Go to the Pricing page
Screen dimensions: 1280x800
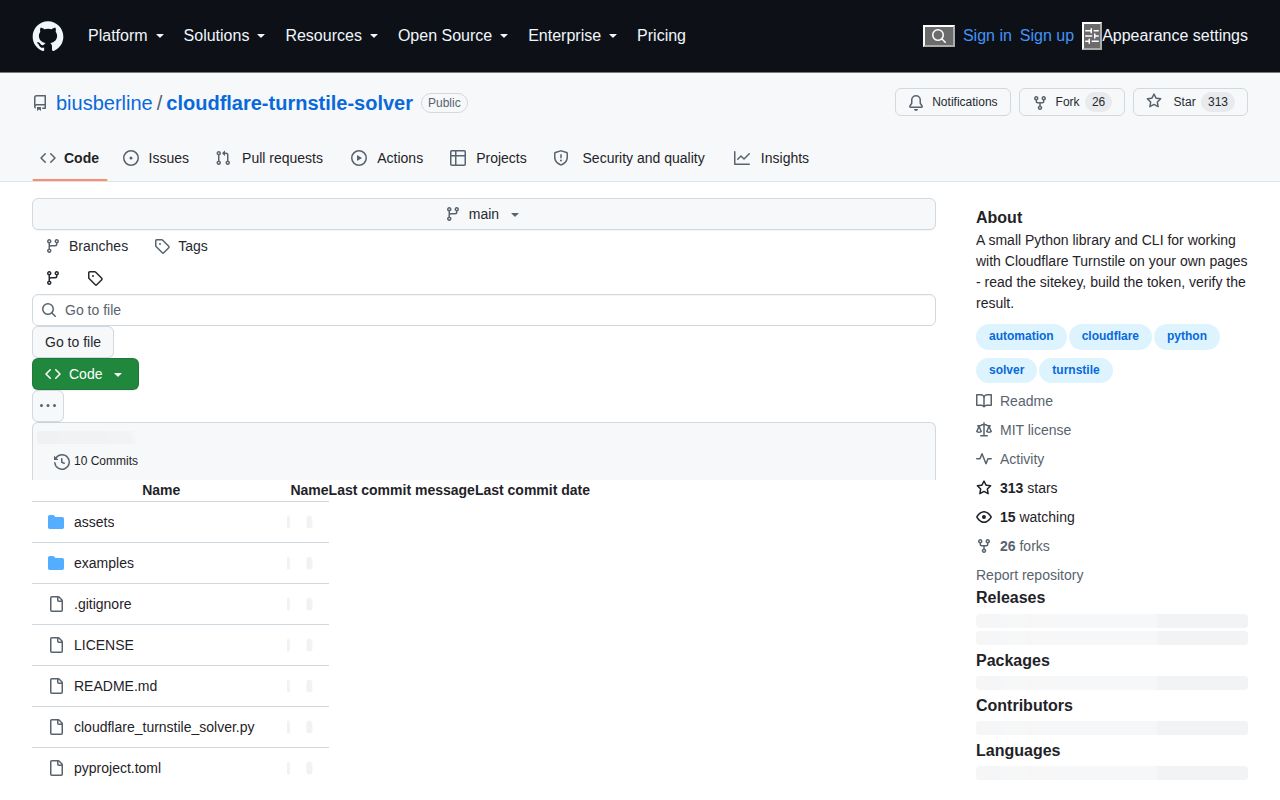661,35
